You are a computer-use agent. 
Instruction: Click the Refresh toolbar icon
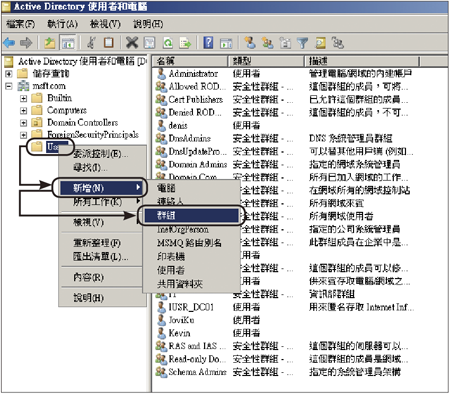click(168, 43)
